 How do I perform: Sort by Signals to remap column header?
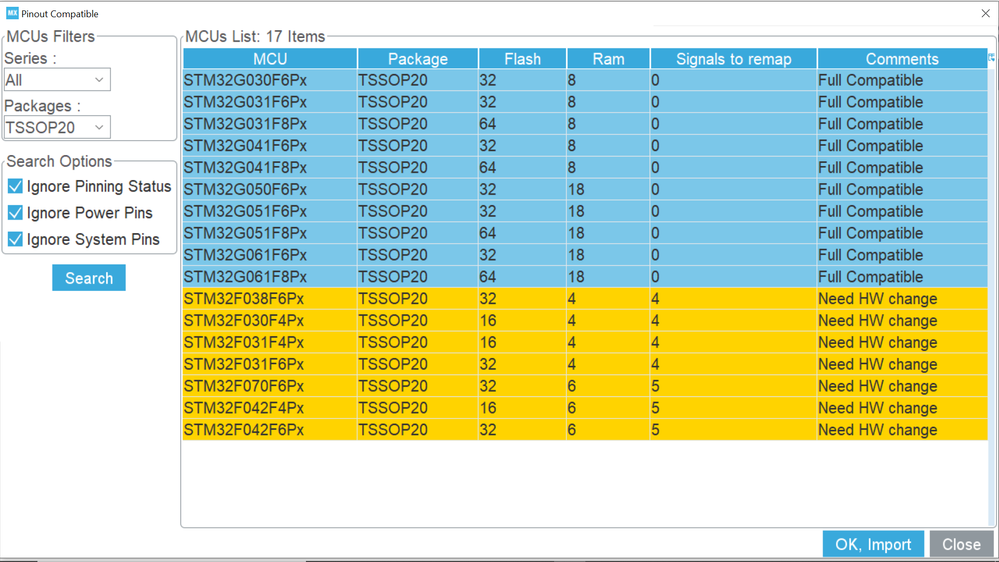click(x=733, y=59)
